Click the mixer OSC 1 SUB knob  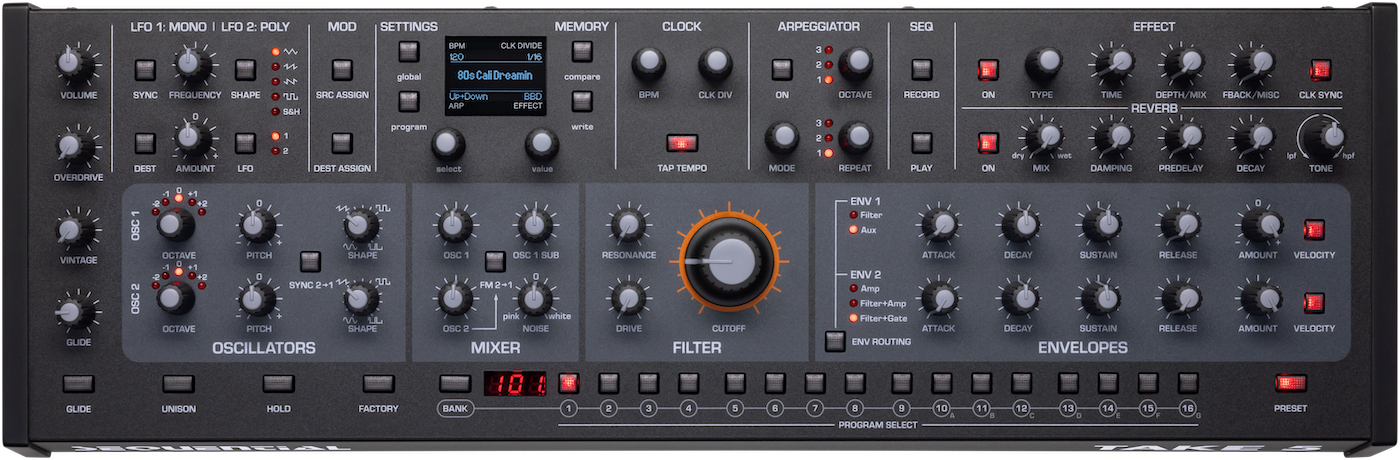coord(534,225)
